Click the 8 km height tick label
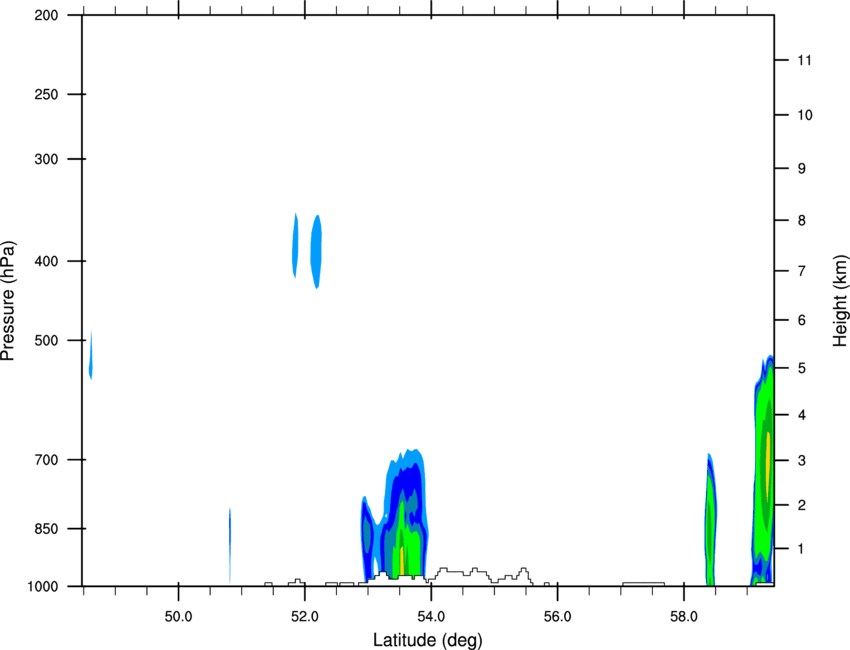The height and width of the screenshot is (650, 850). click(x=801, y=220)
